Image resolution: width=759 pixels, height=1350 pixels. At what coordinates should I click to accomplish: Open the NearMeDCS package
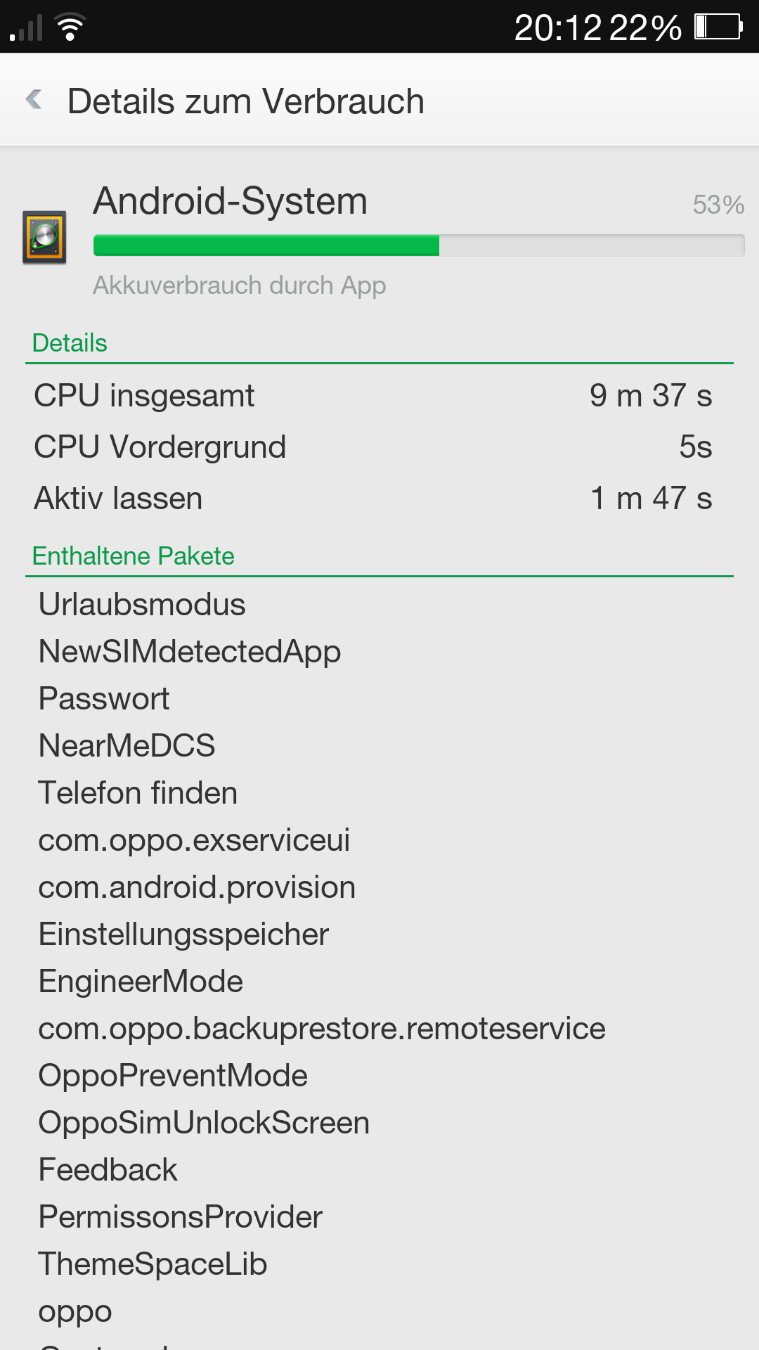tap(126, 745)
